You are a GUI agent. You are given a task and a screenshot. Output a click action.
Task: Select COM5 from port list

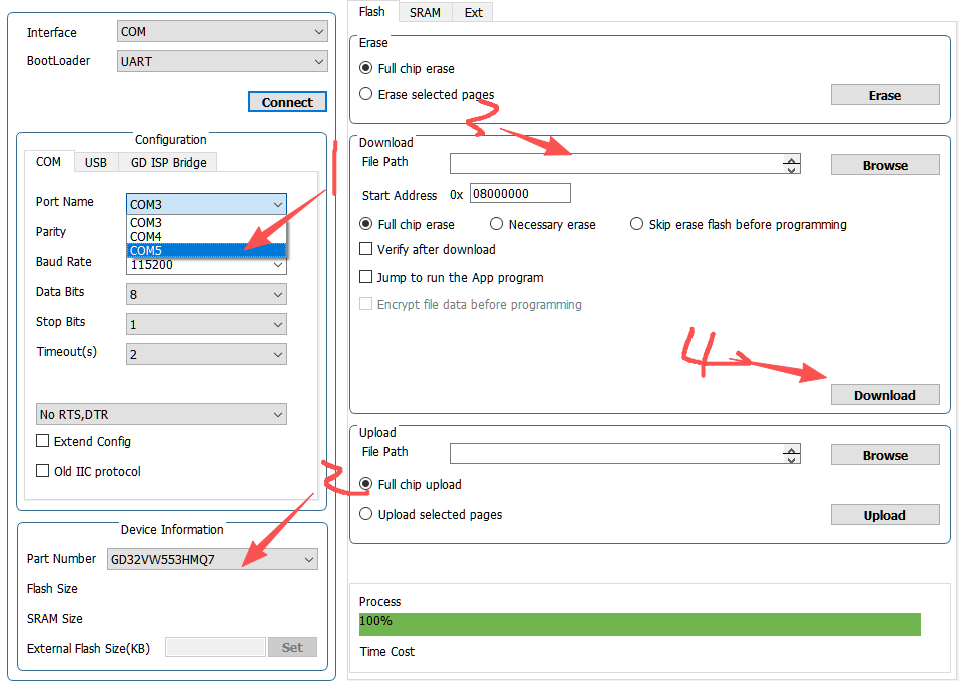pos(146,250)
